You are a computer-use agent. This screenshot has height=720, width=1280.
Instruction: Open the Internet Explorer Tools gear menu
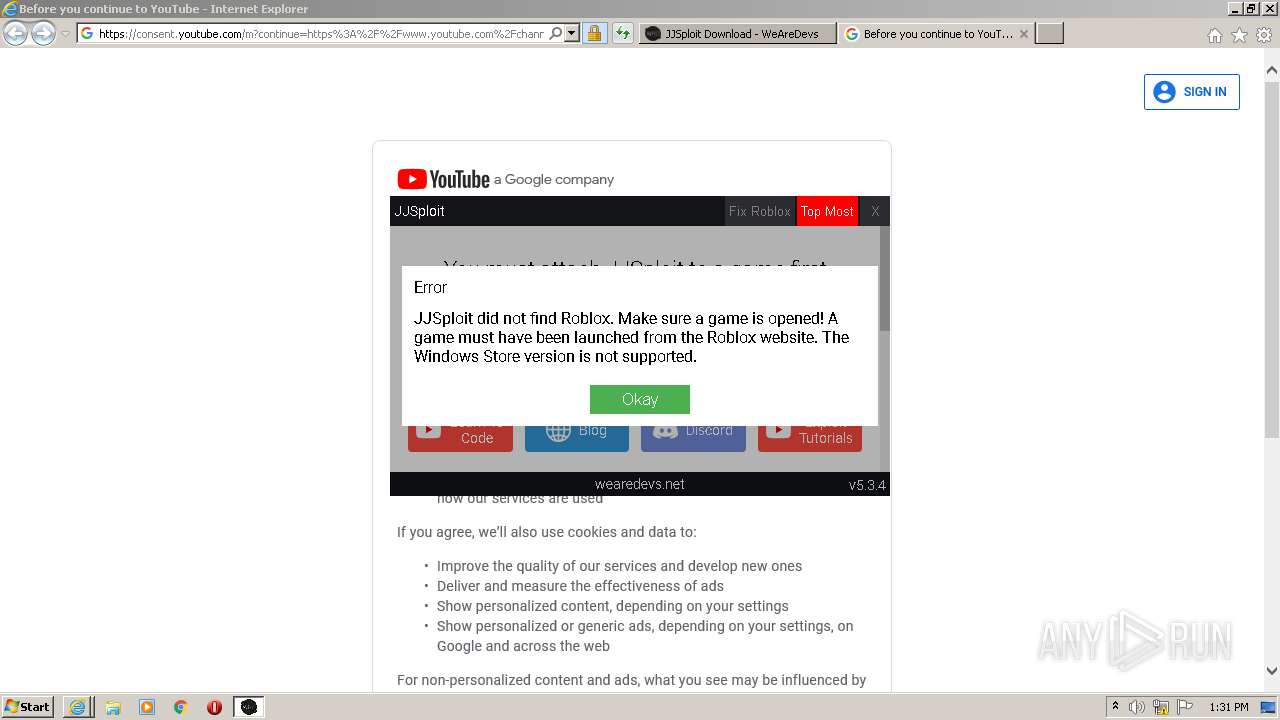pos(1264,35)
